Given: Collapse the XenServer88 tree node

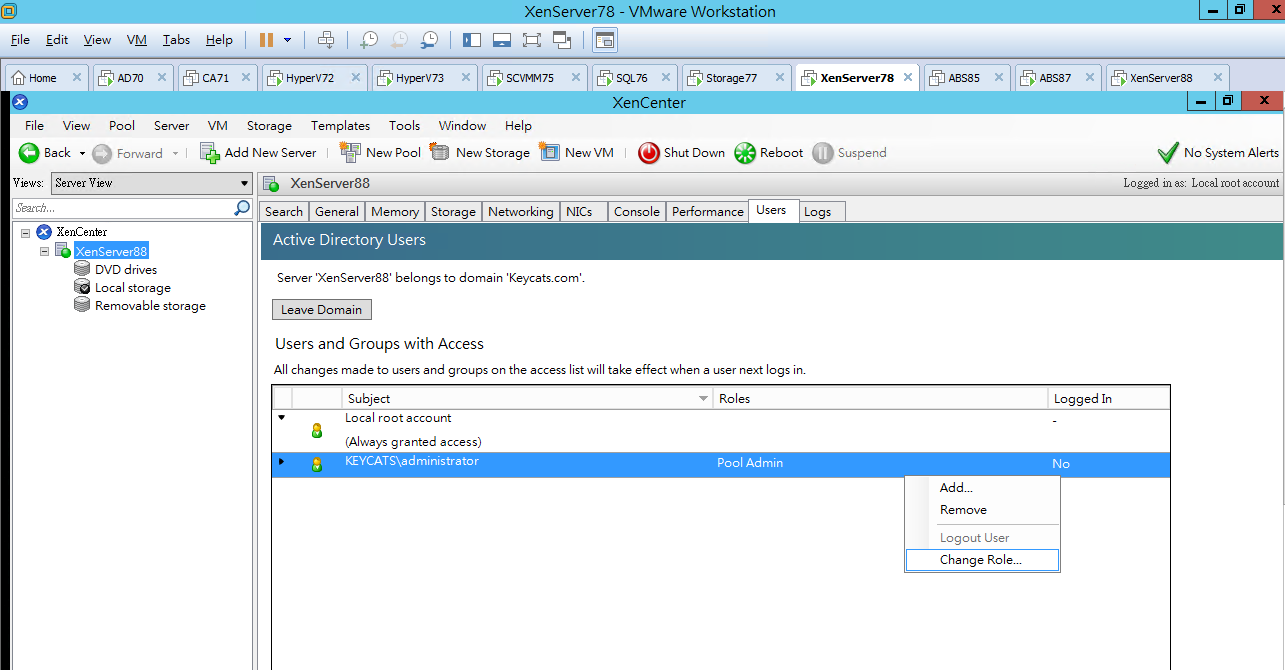Looking at the screenshot, I should tap(45, 251).
